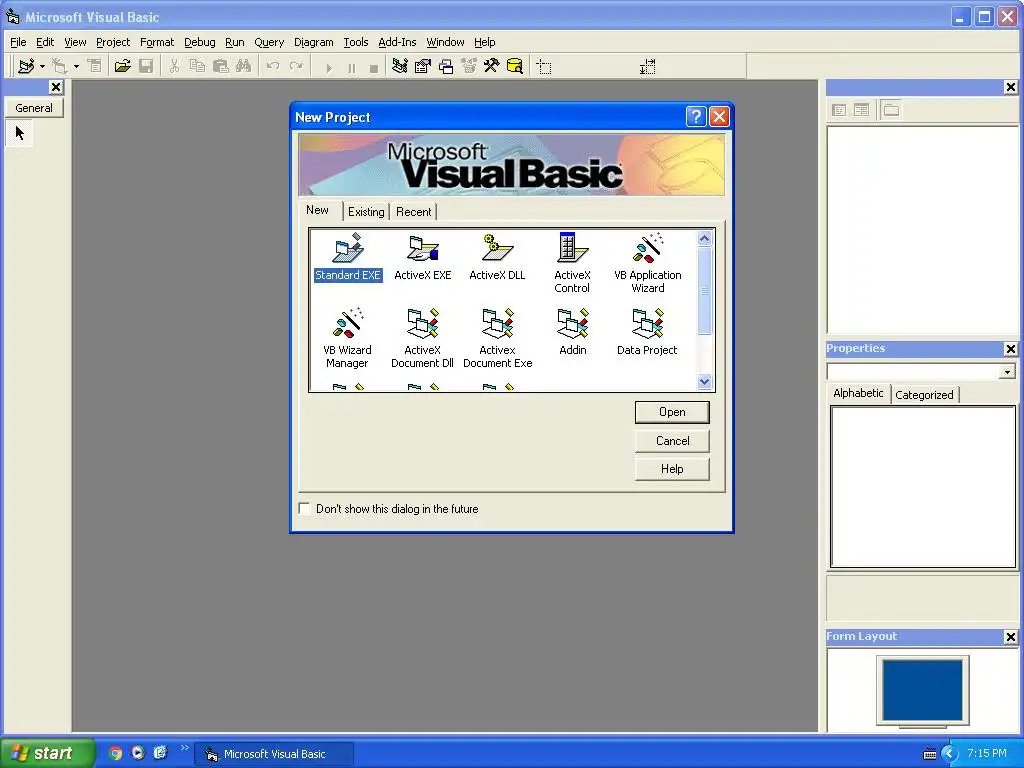Screen dimensions: 1024x768
Task: Open Project Explorer from toolbar icon
Action: 400,66
